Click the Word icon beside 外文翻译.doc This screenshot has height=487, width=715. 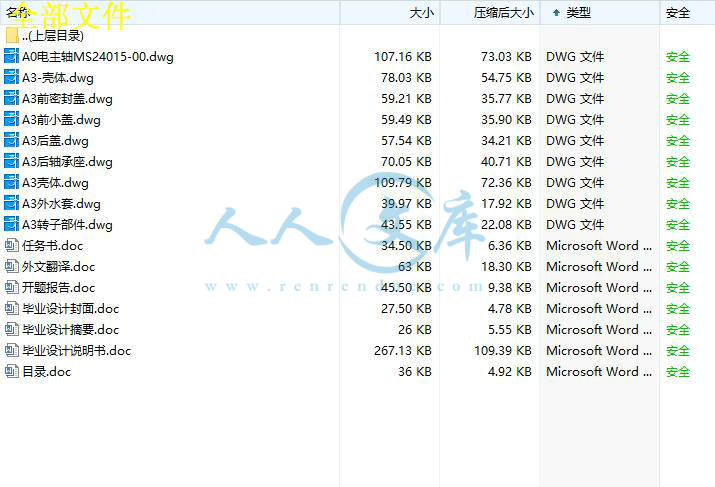pos(11,266)
